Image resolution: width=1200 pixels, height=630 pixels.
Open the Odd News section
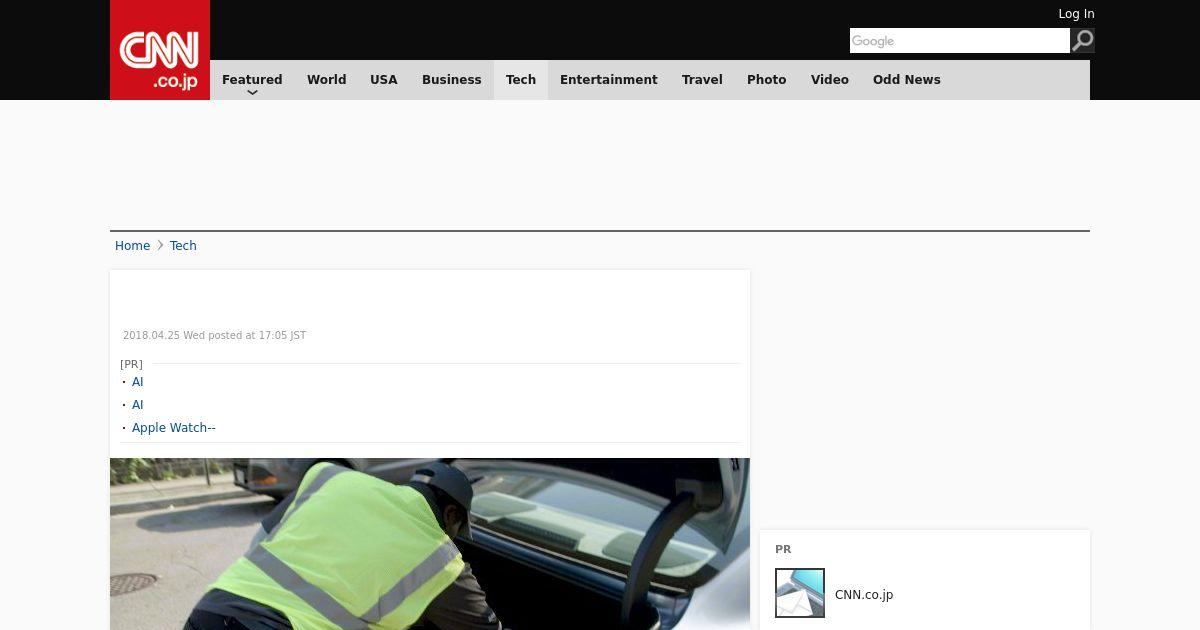(x=907, y=80)
